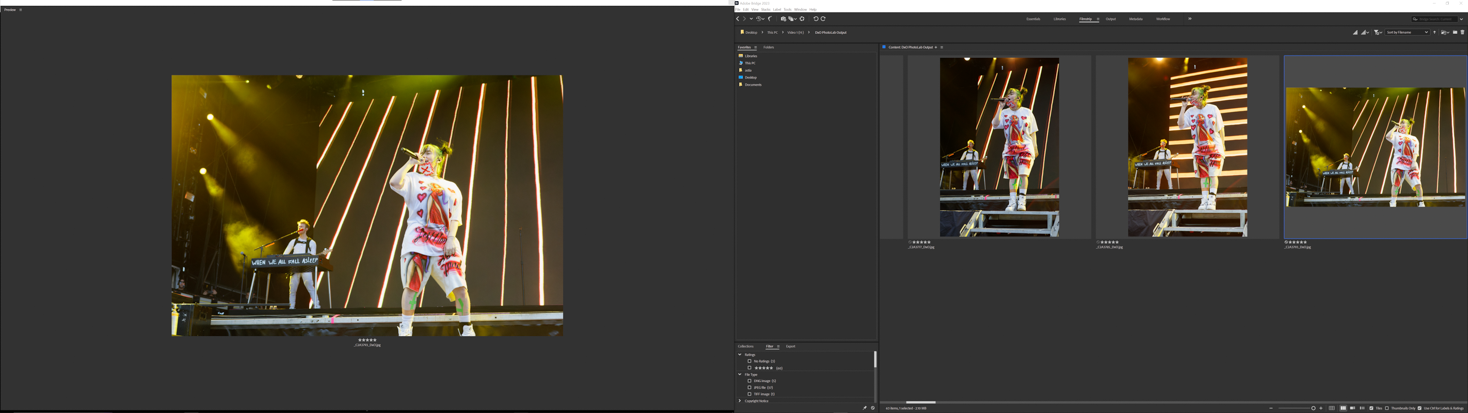The height and width of the screenshot is (413, 1468).
Task: Collapse the Ratings filter section
Action: pyautogui.click(x=740, y=354)
